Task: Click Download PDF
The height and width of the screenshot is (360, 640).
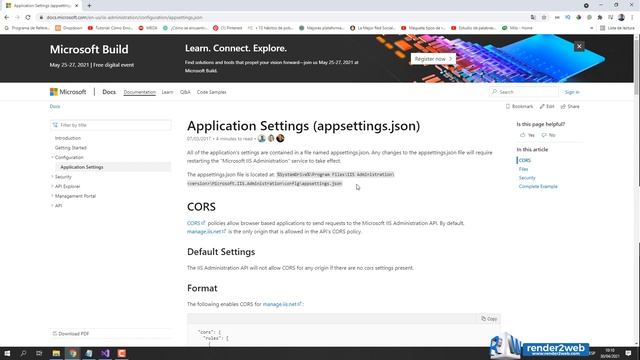Action: (x=71, y=334)
